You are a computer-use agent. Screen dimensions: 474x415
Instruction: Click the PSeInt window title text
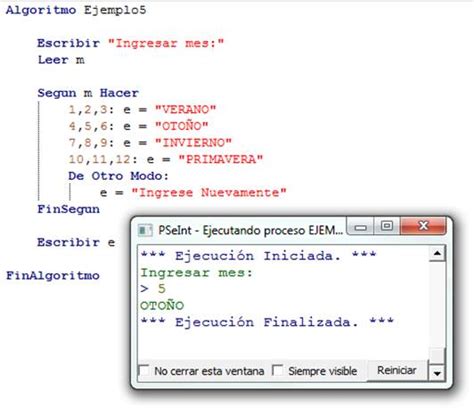(250, 230)
